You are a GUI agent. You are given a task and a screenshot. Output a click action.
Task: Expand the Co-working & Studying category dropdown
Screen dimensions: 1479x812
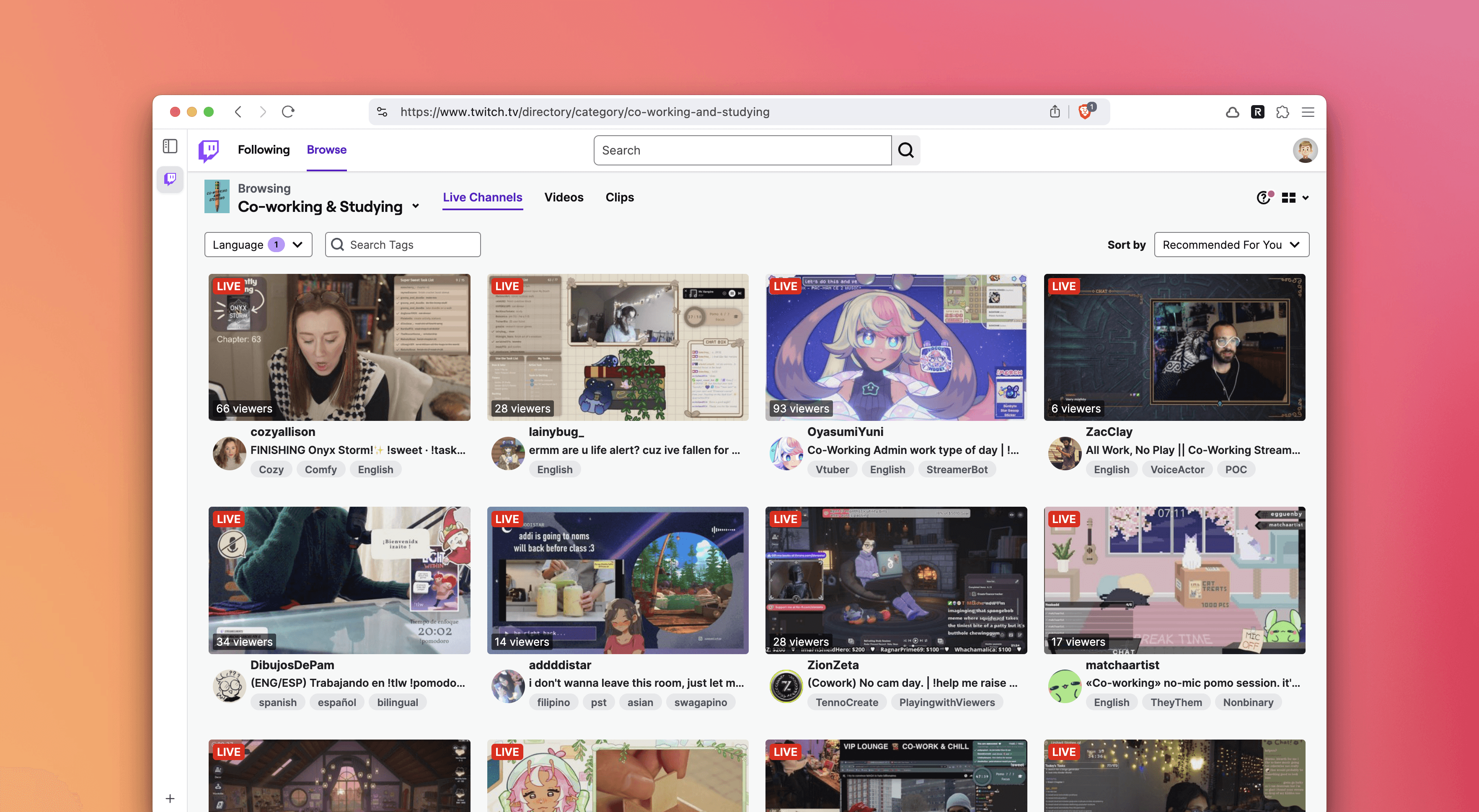(x=416, y=206)
